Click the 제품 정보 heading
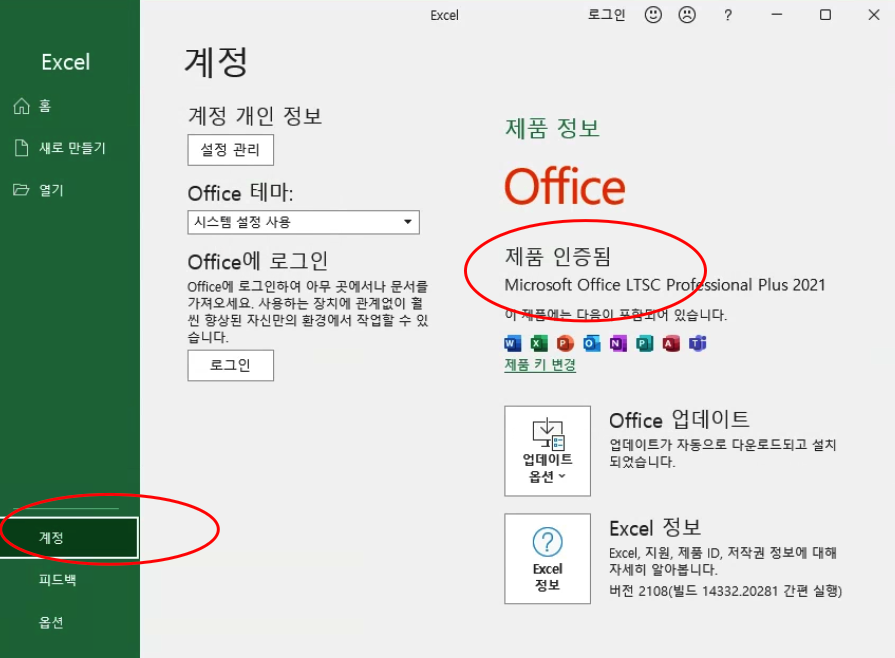Screen dimensions: 895x658 [553, 128]
